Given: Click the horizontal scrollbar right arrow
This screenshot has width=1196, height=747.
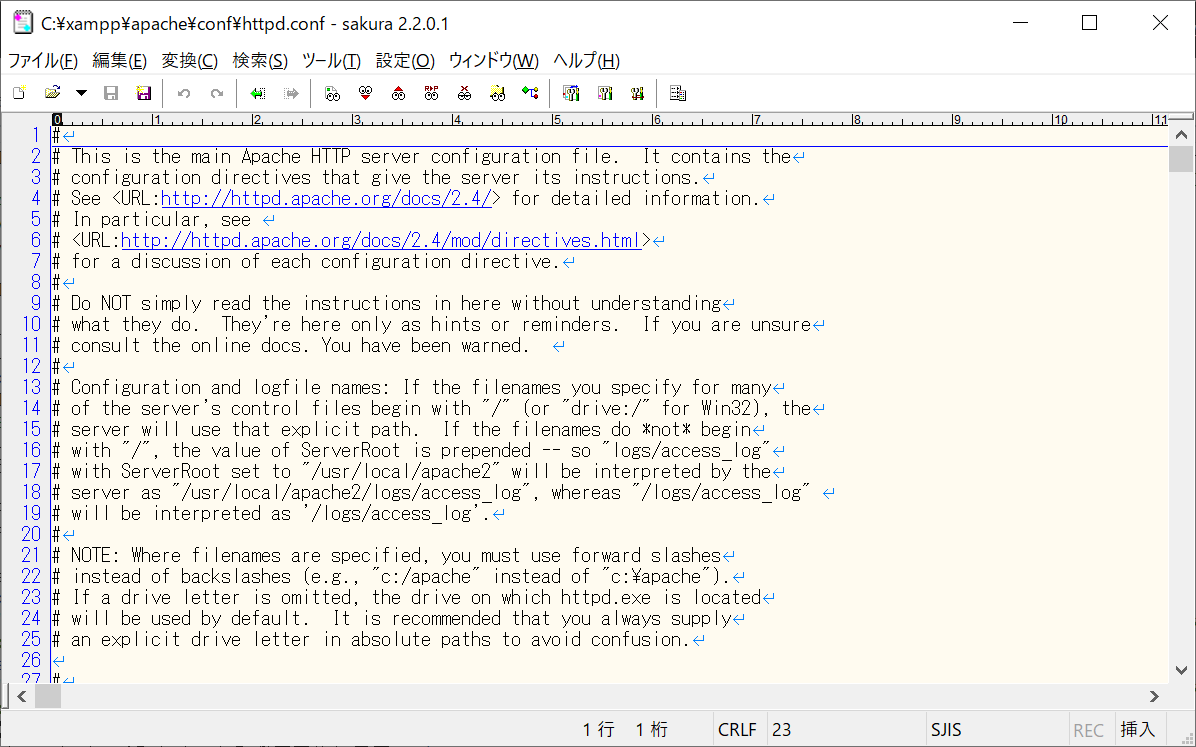Looking at the screenshot, I should pyautogui.click(x=1154, y=696).
